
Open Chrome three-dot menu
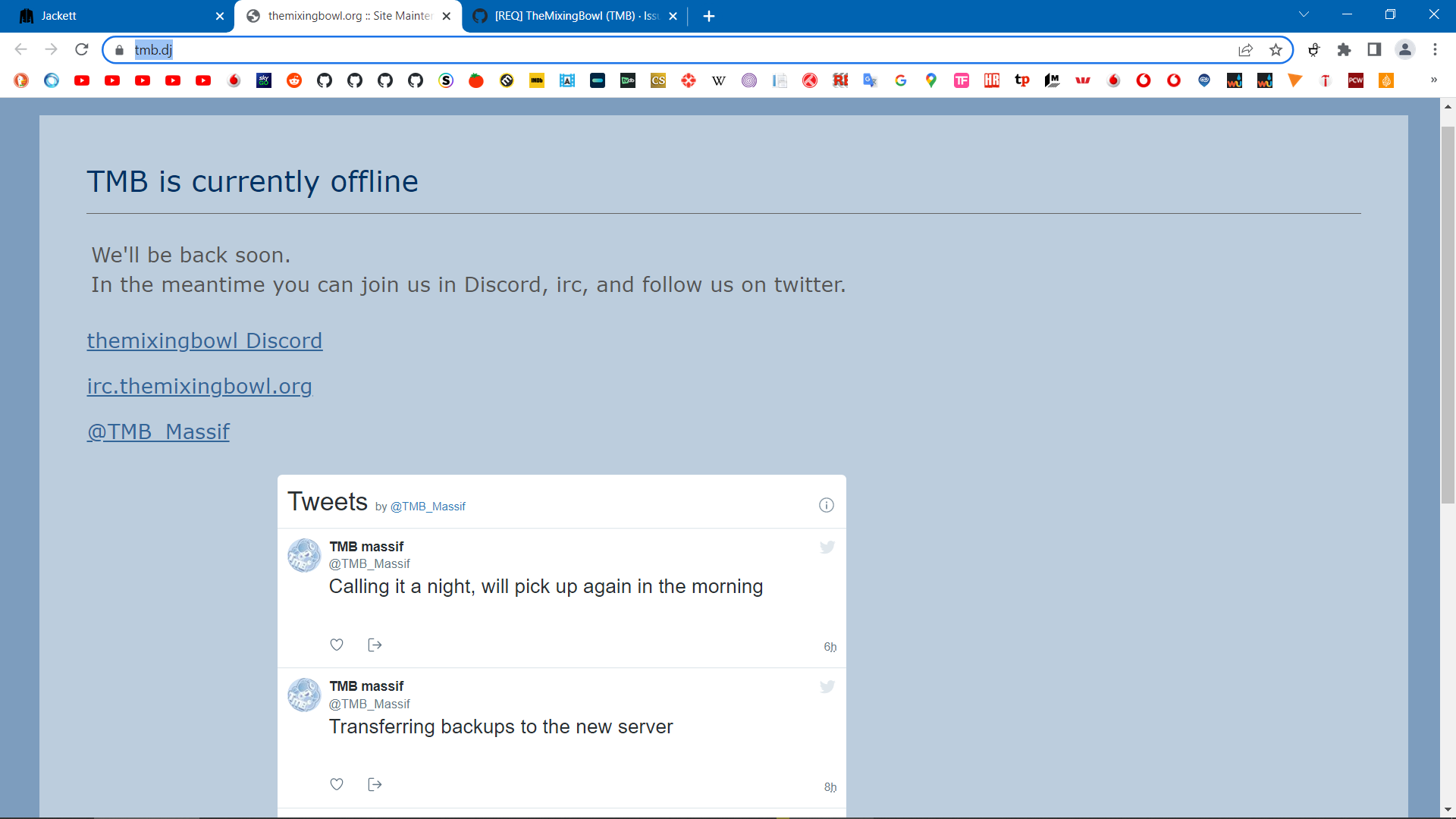pyautogui.click(x=1435, y=50)
